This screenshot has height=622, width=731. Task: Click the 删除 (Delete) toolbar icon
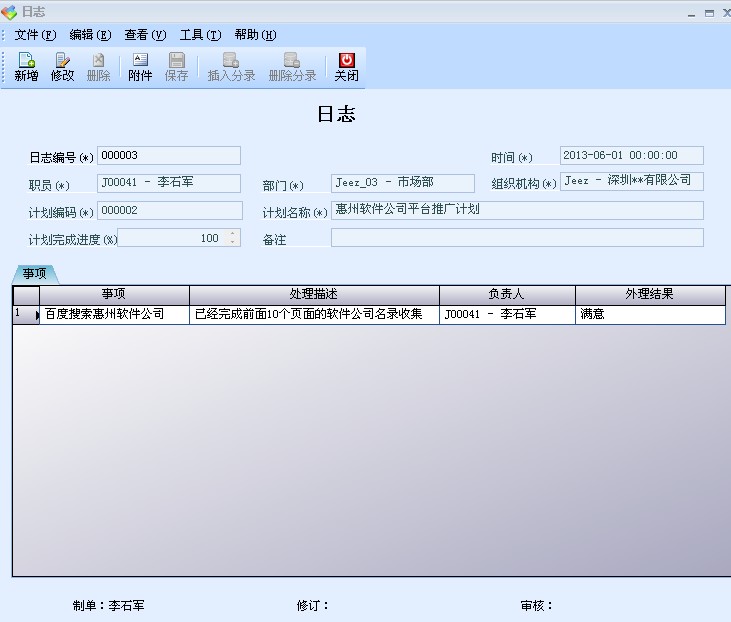tap(98, 67)
